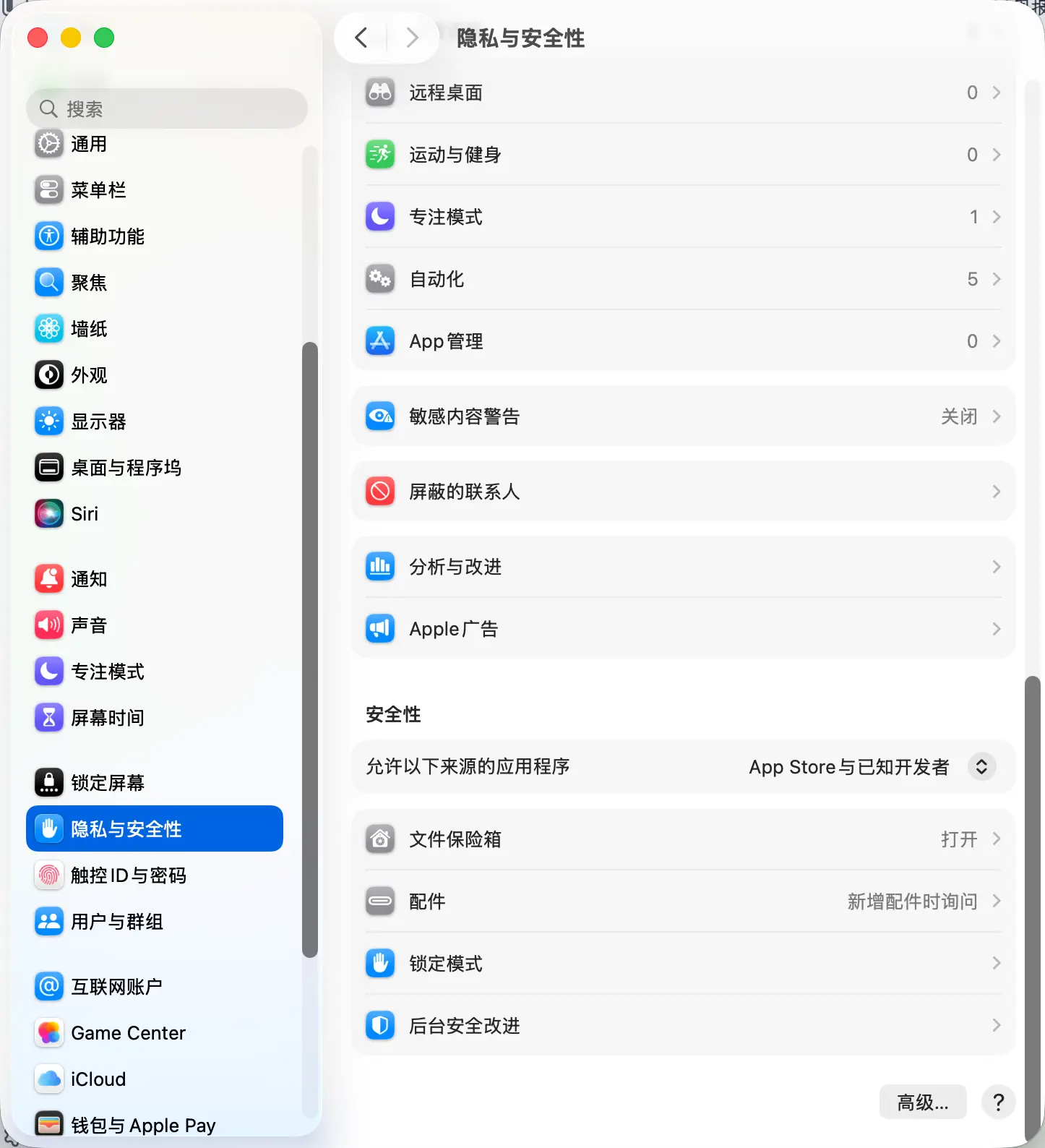Open the 远程桌面 binoculars icon
1045x1148 pixels.
point(380,93)
